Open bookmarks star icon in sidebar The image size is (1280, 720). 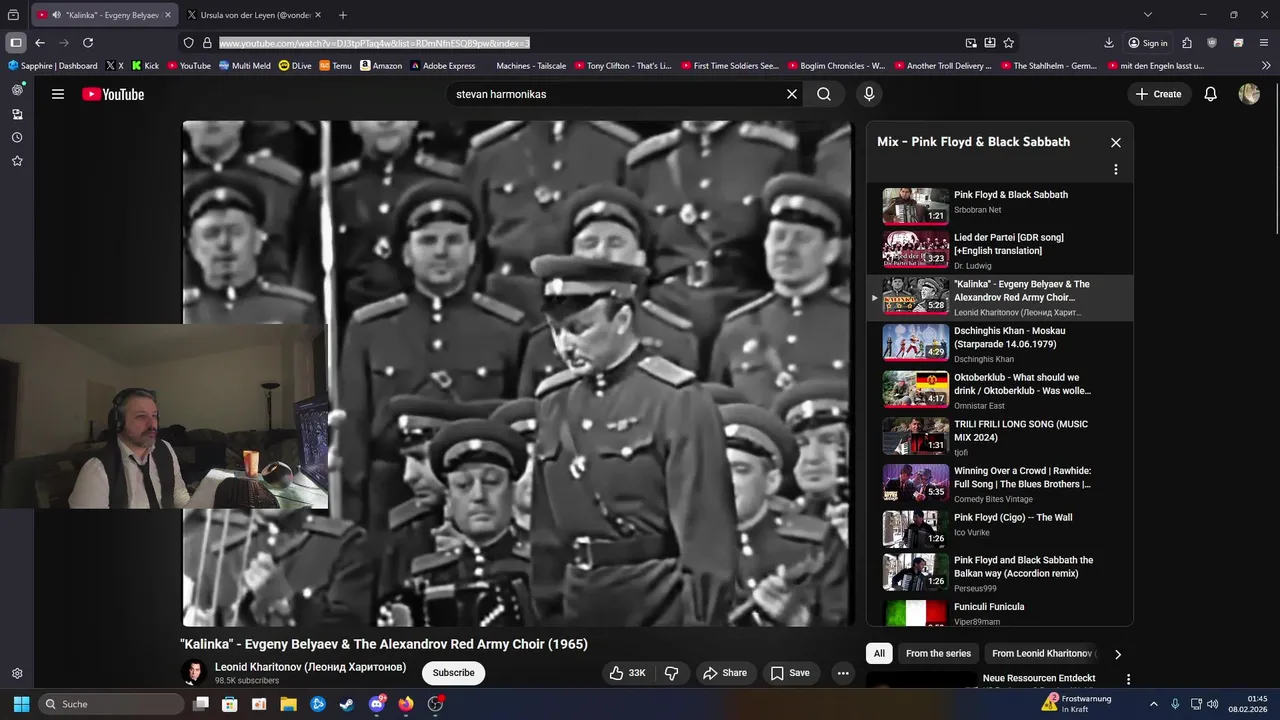coord(17,161)
